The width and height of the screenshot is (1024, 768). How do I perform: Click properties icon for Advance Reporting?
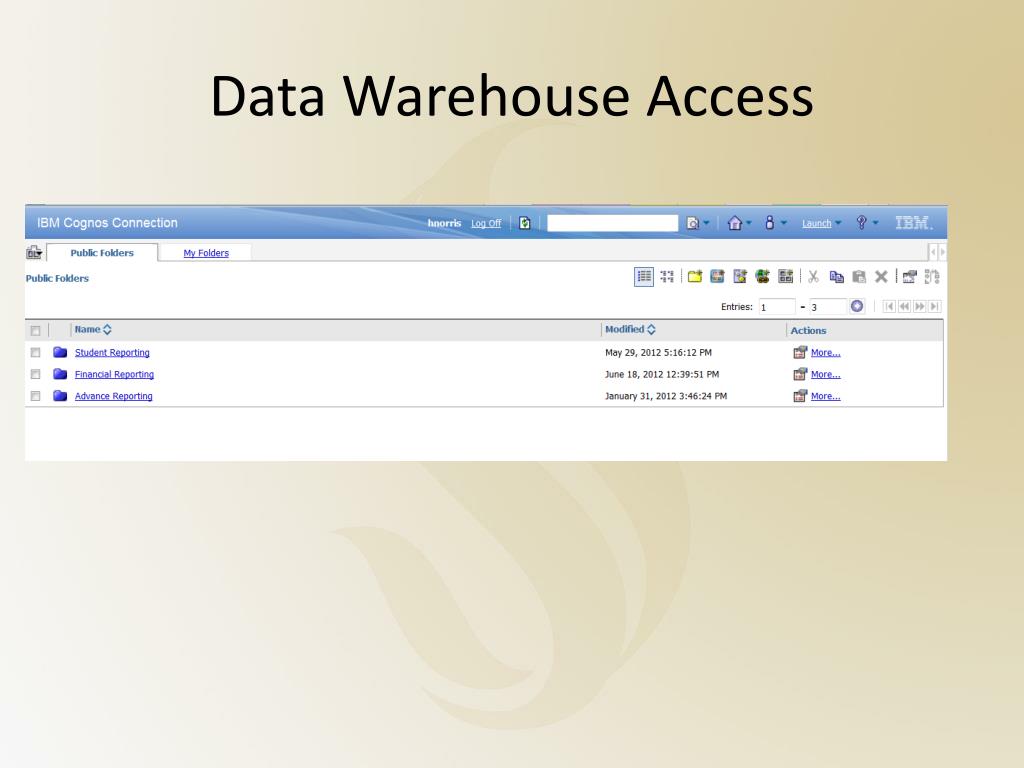point(800,396)
